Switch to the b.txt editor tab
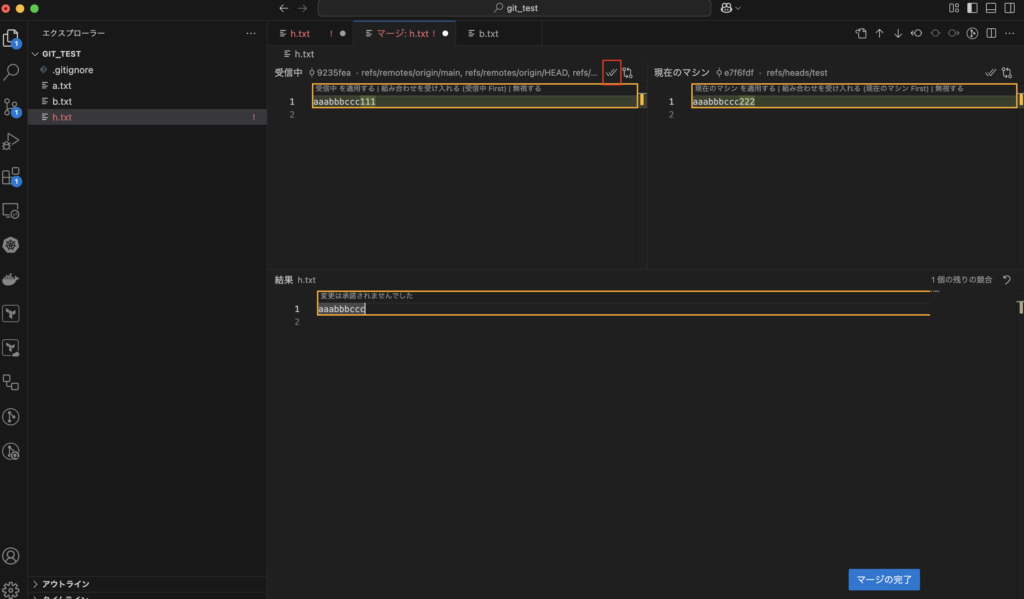 [488, 33]
